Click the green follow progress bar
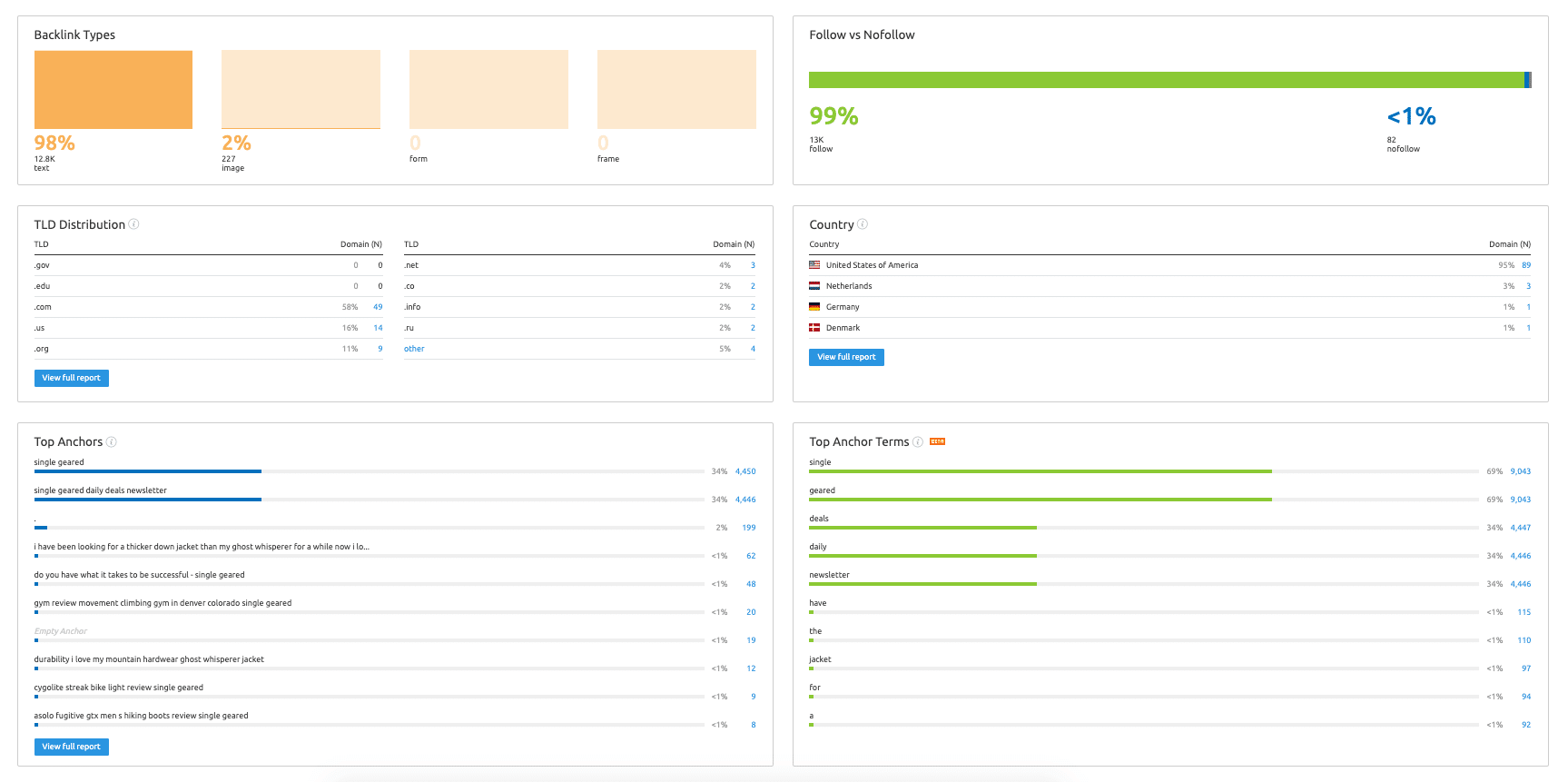This screenshot has height=782, width=1568. point(1167,80)
